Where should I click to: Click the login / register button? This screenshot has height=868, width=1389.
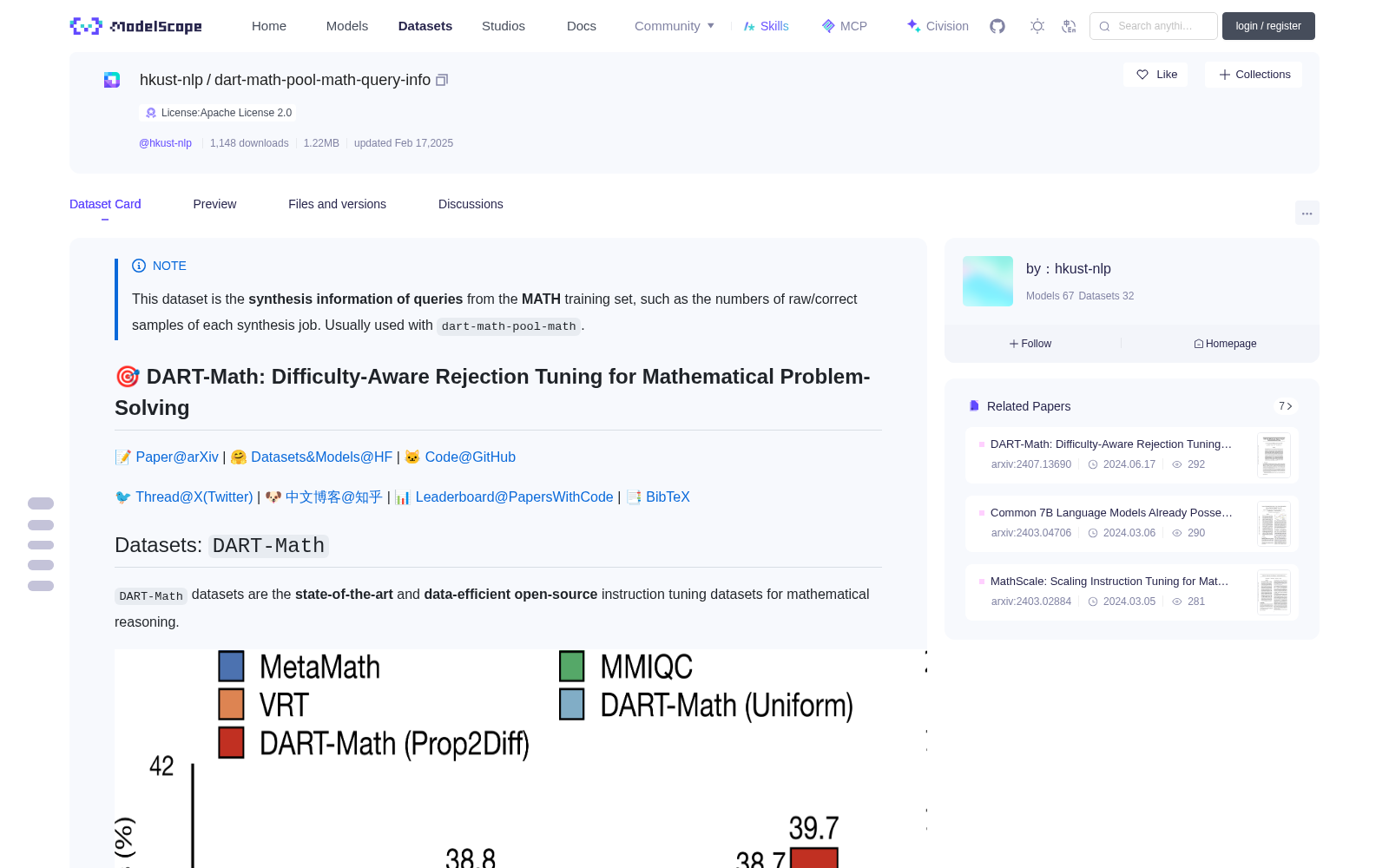pos(1268,26)
